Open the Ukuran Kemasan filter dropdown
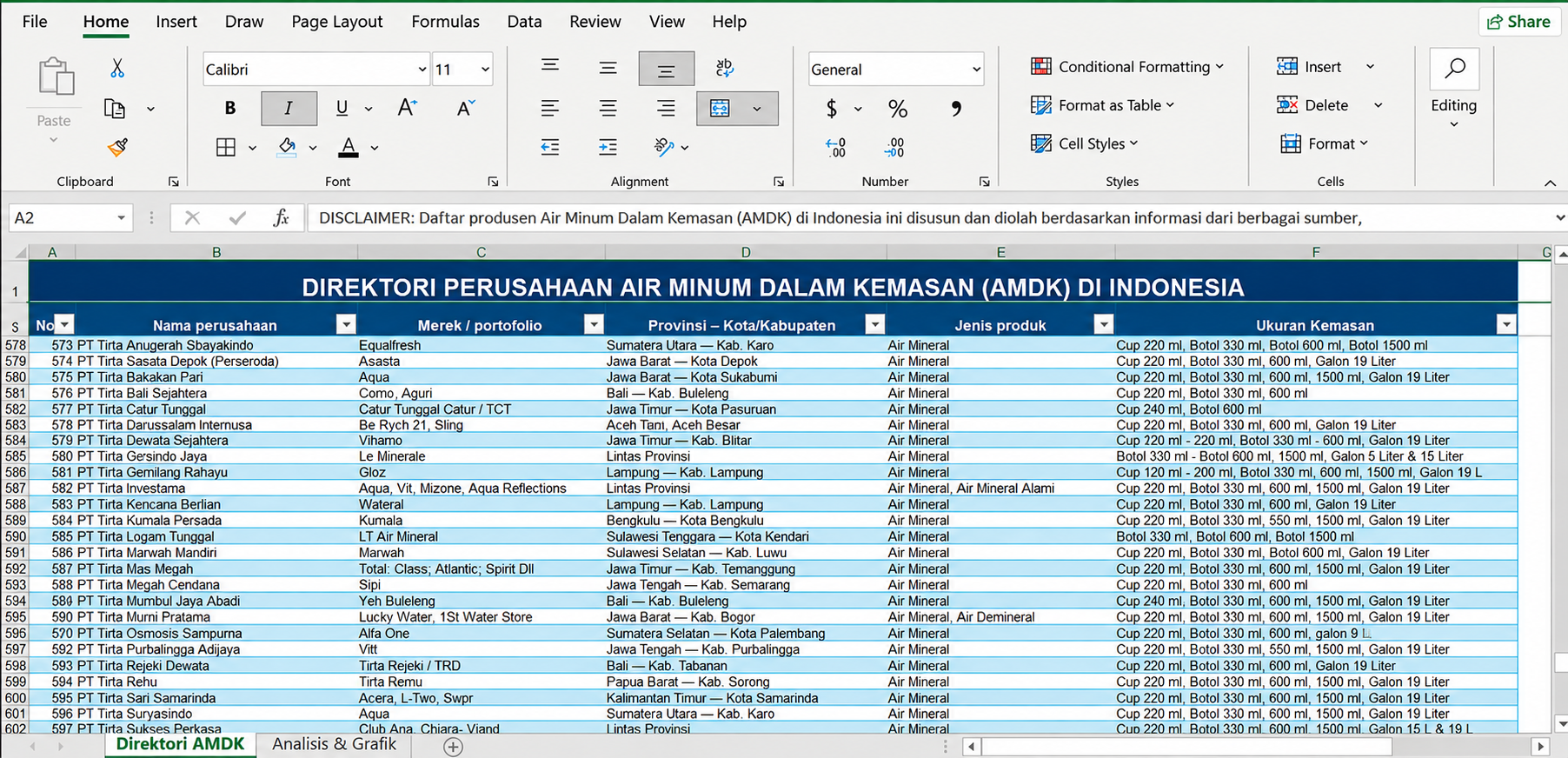 [x=1506, y=324]
